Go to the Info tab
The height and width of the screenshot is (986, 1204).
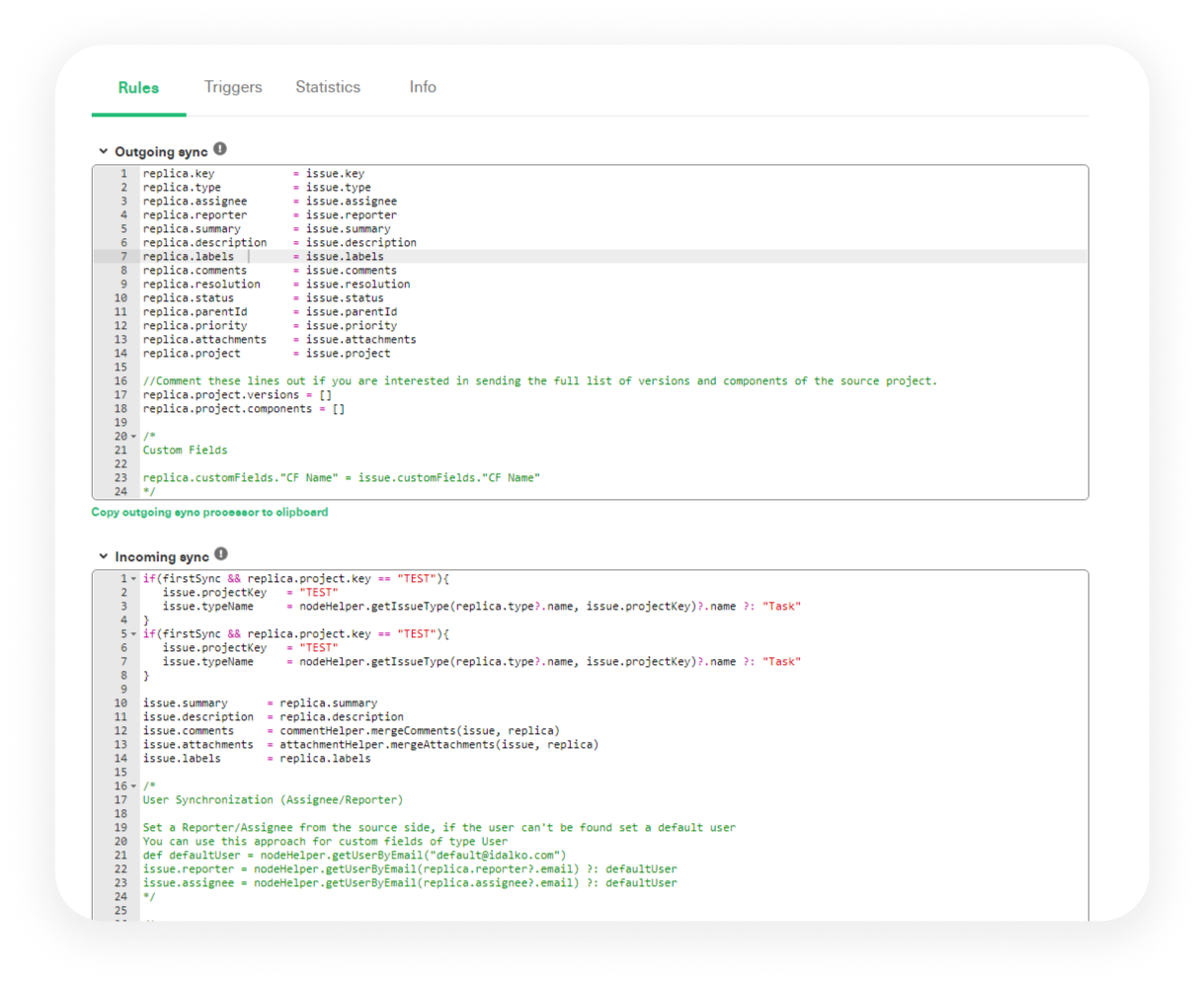(x=423, y=88)
